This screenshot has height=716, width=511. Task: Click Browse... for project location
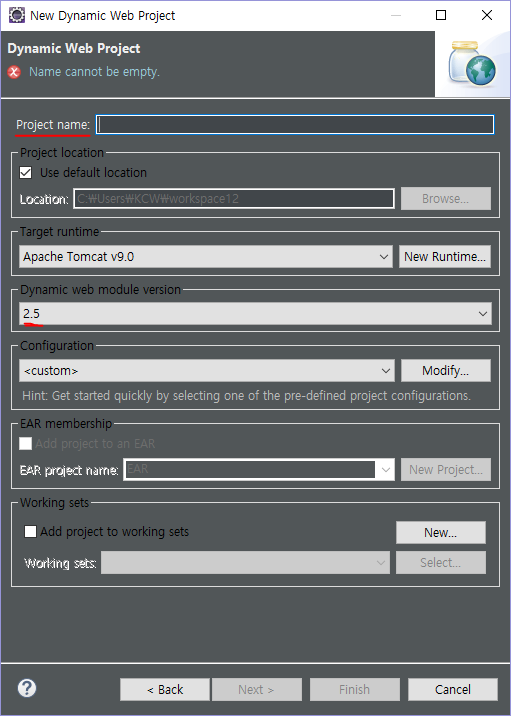[446, 199]
